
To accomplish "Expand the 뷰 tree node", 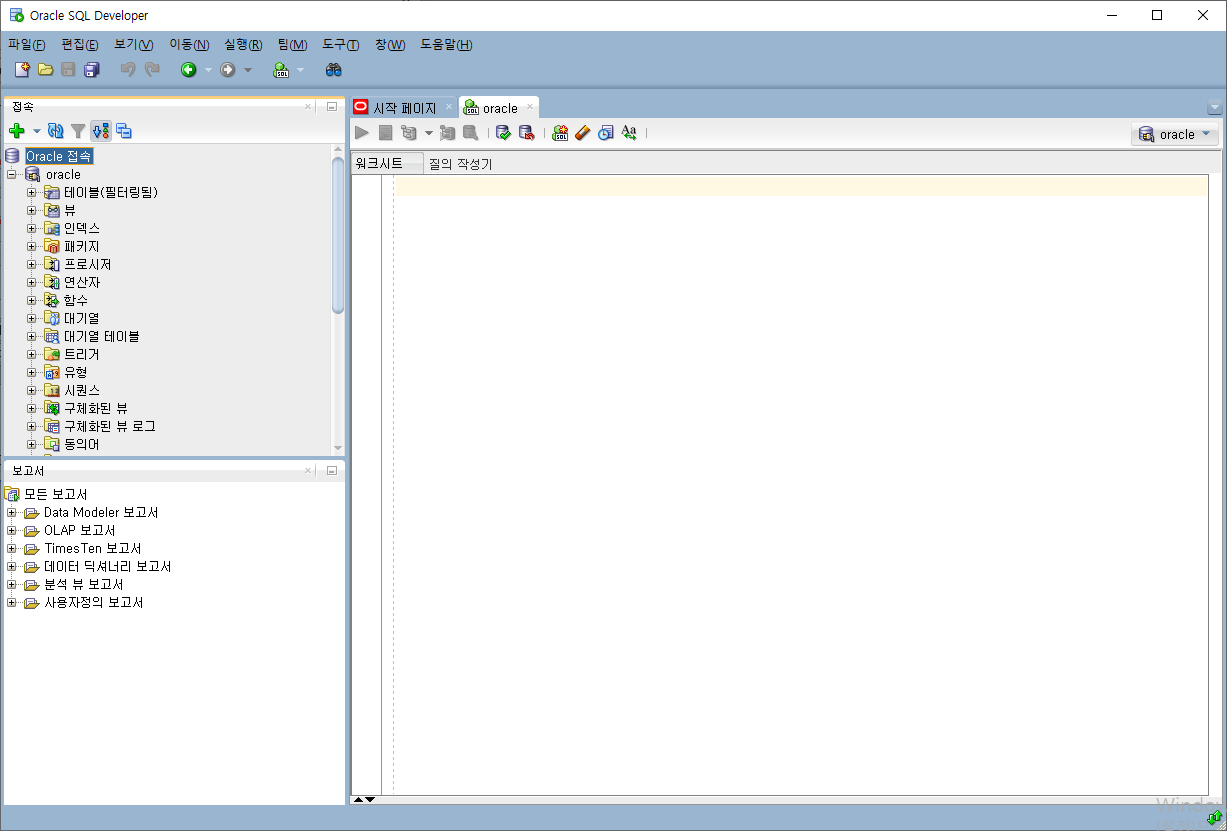I will pyautogui.click(x=32, y=210).
